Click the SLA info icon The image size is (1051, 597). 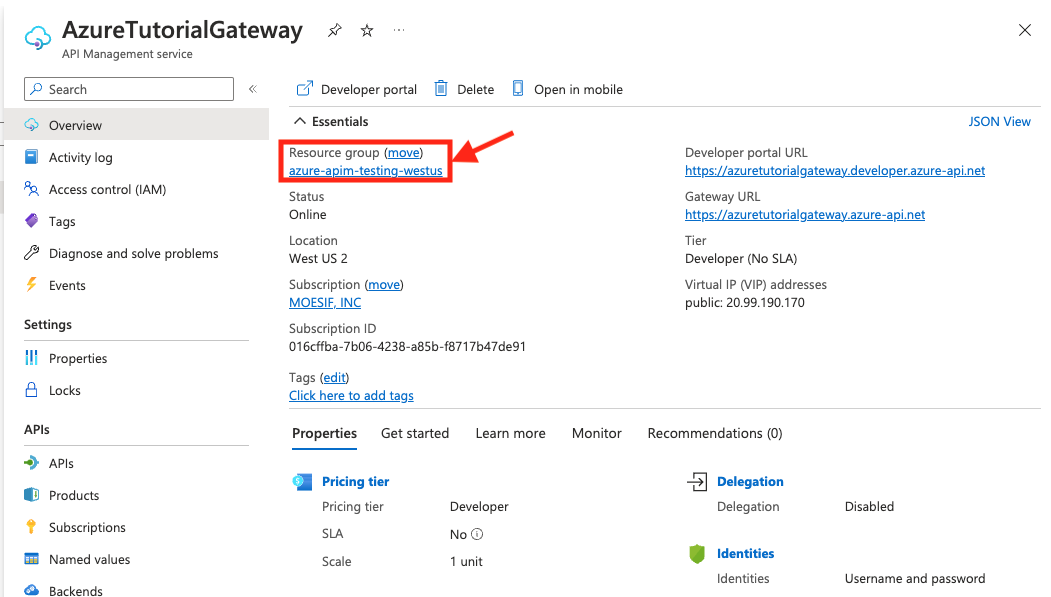tap(477, 534)
